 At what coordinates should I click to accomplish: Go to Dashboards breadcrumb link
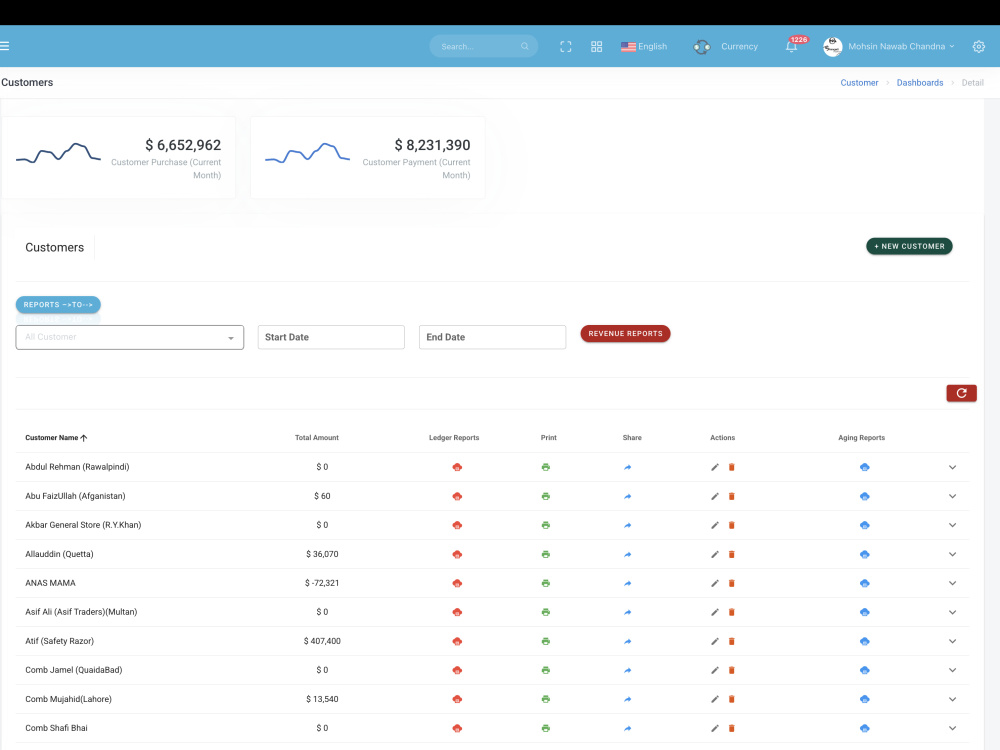(920, 83)
